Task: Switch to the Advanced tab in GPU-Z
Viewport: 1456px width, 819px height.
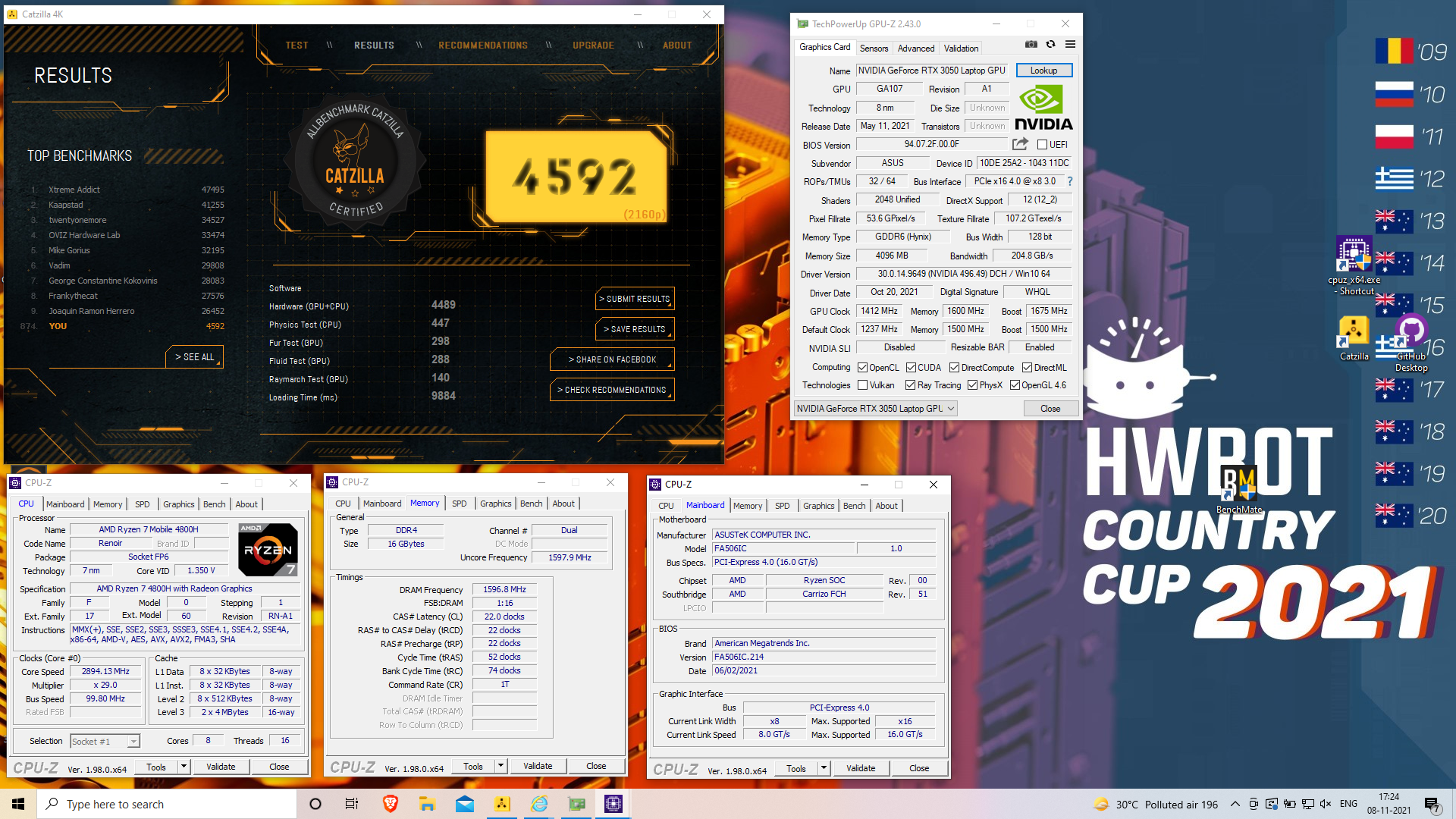Action: [x=915, y=48]
